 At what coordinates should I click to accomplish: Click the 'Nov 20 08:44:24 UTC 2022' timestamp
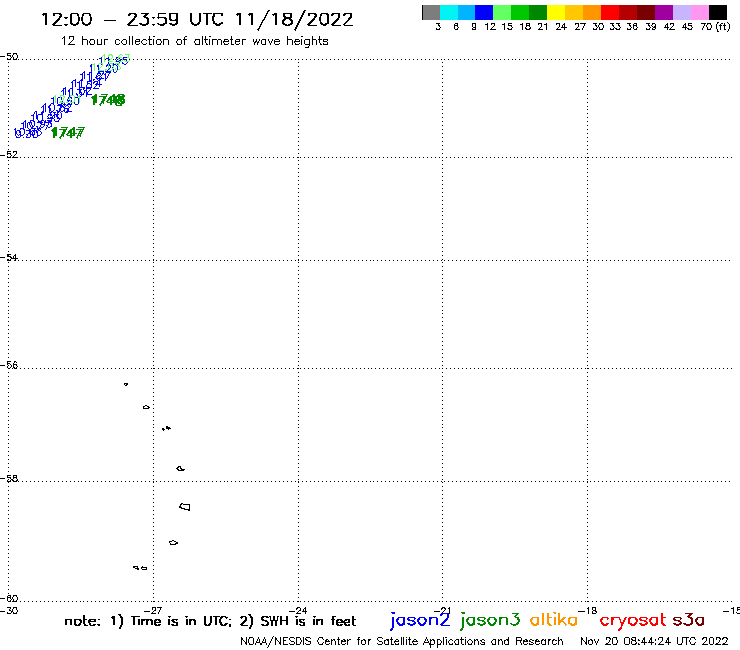tap(654, 641)
